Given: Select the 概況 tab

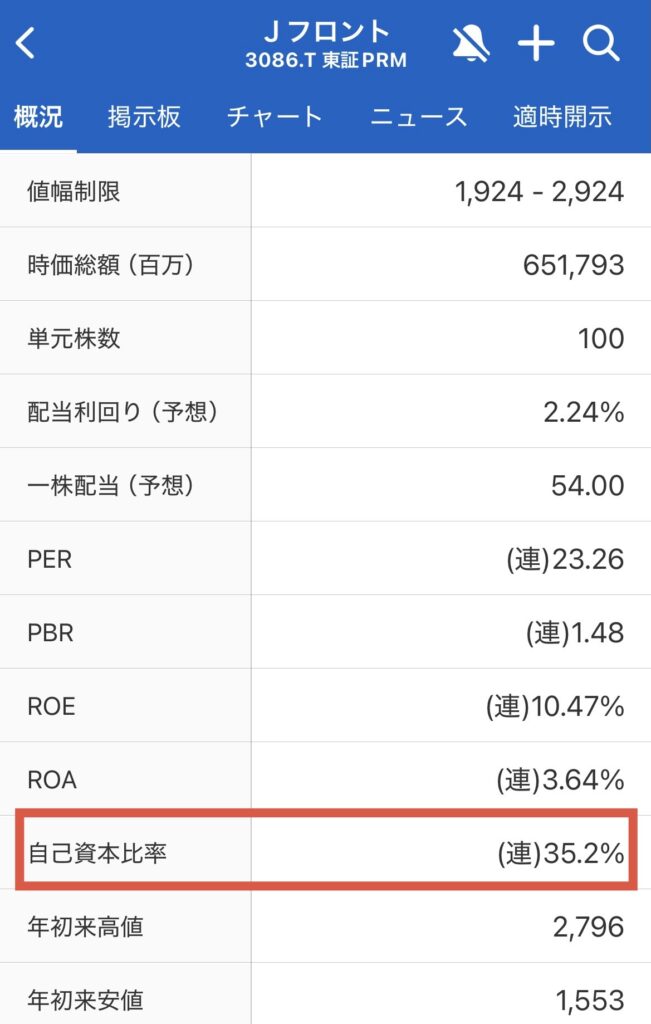Looking at the screenshot, I should click(x=39, y=117).
